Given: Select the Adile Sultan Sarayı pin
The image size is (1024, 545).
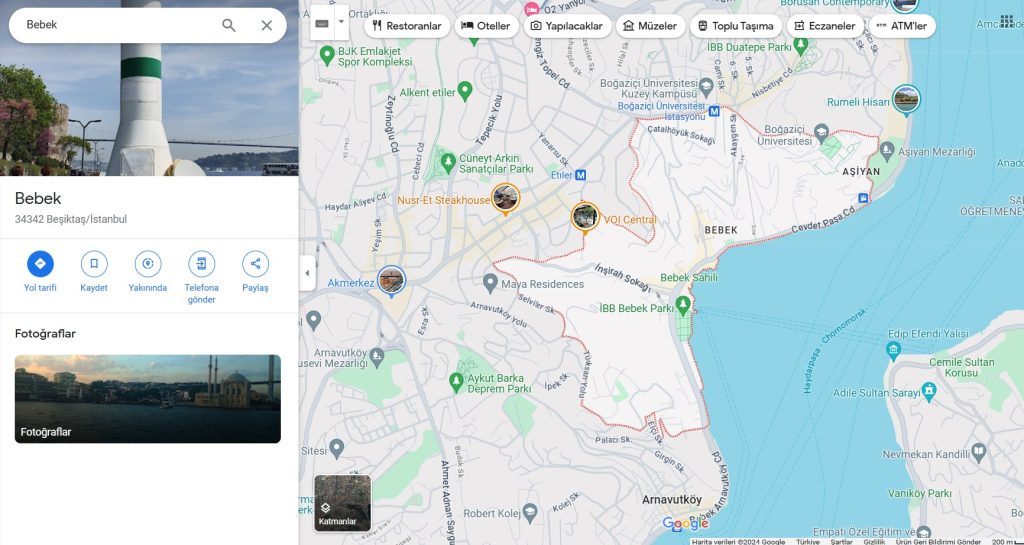Looking at the screenshot, I should [x=928, y=393].
